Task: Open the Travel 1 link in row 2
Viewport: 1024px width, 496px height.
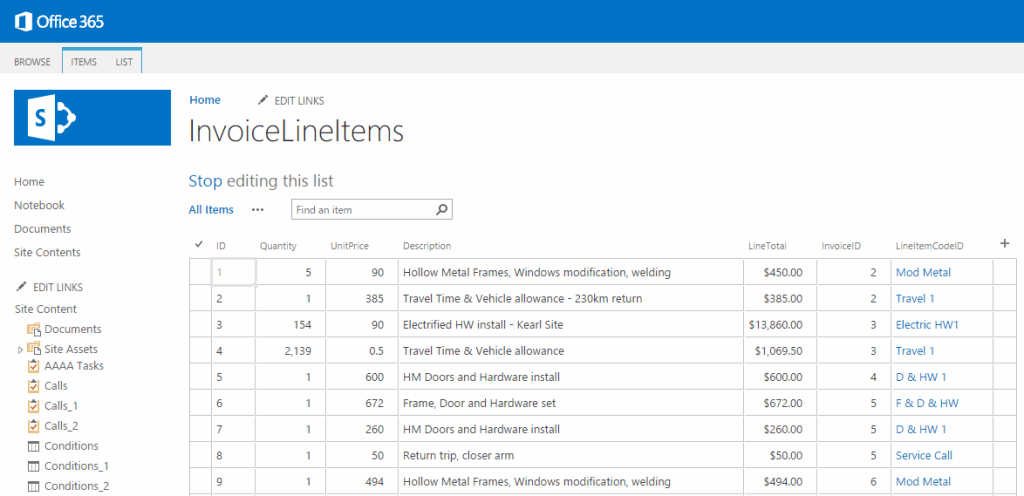Action: point(915,298)
